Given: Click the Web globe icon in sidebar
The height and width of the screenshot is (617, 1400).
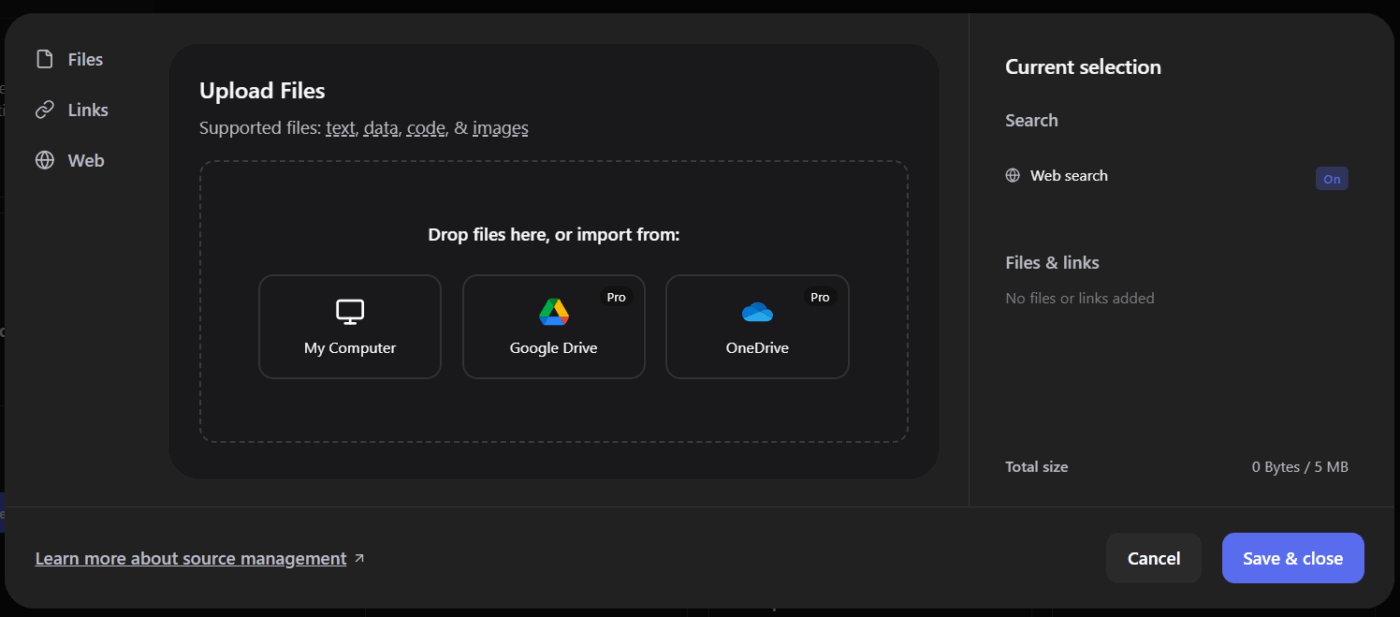Looking at the screenshot, I should tap(44, 160).
